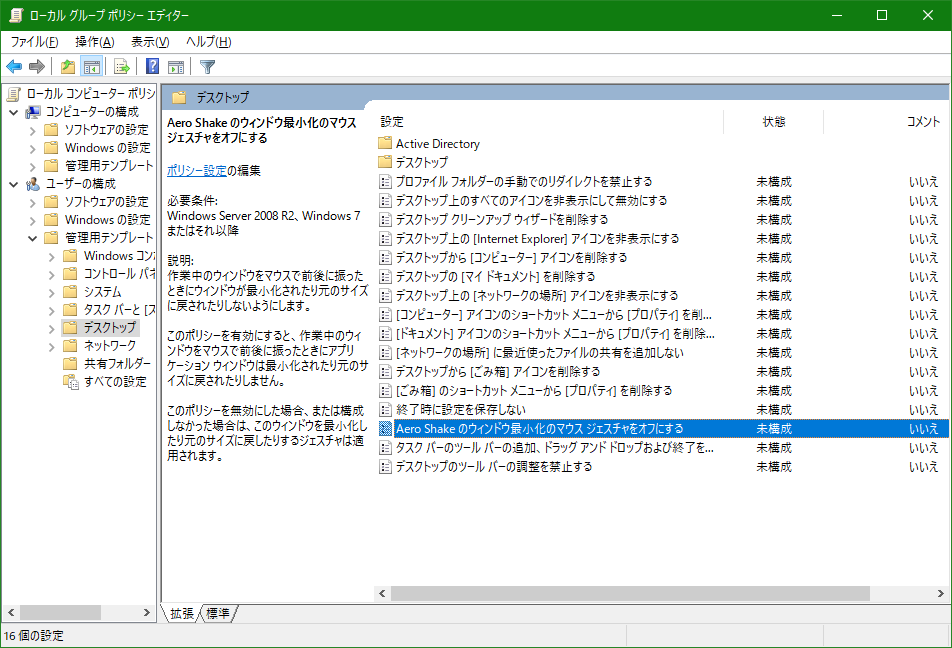952x648 pixels.
Task: Select the システム tree item
Action: point(103,292)
